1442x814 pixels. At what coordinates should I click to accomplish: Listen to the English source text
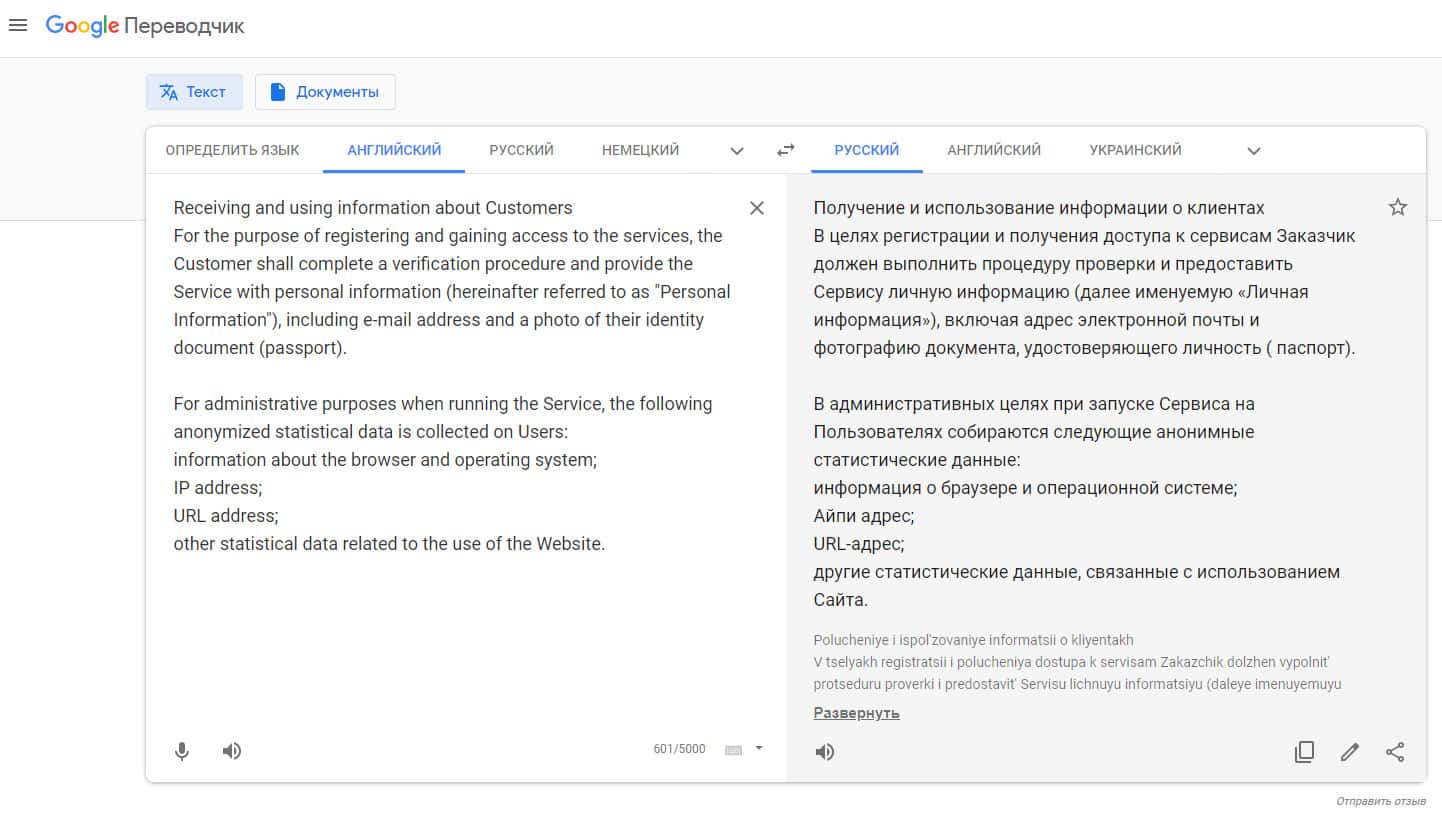[x=232, y=751]
